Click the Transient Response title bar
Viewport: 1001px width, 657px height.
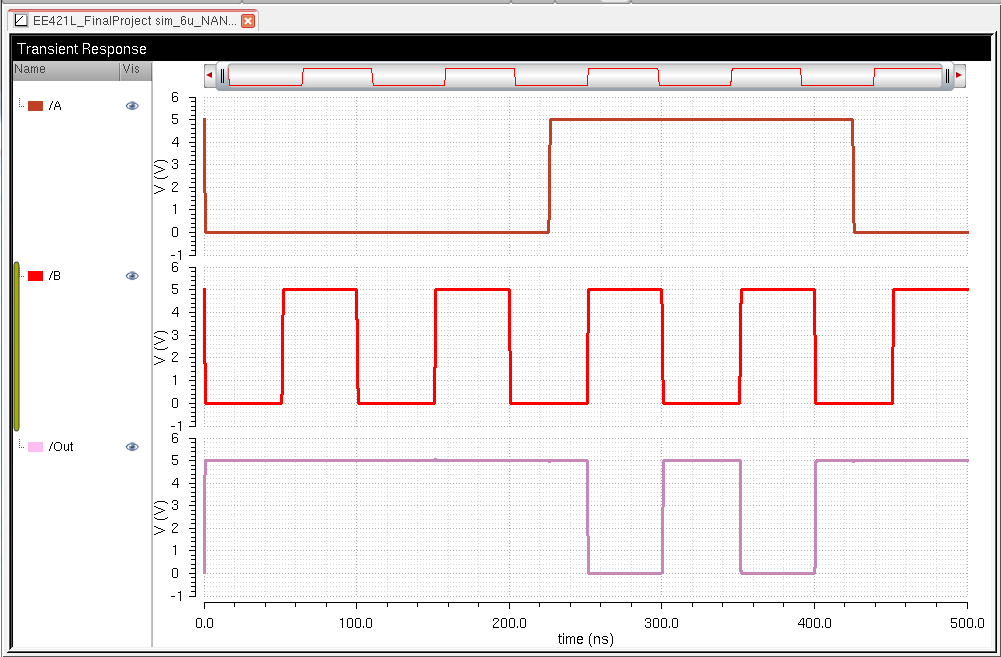(500, 48)
